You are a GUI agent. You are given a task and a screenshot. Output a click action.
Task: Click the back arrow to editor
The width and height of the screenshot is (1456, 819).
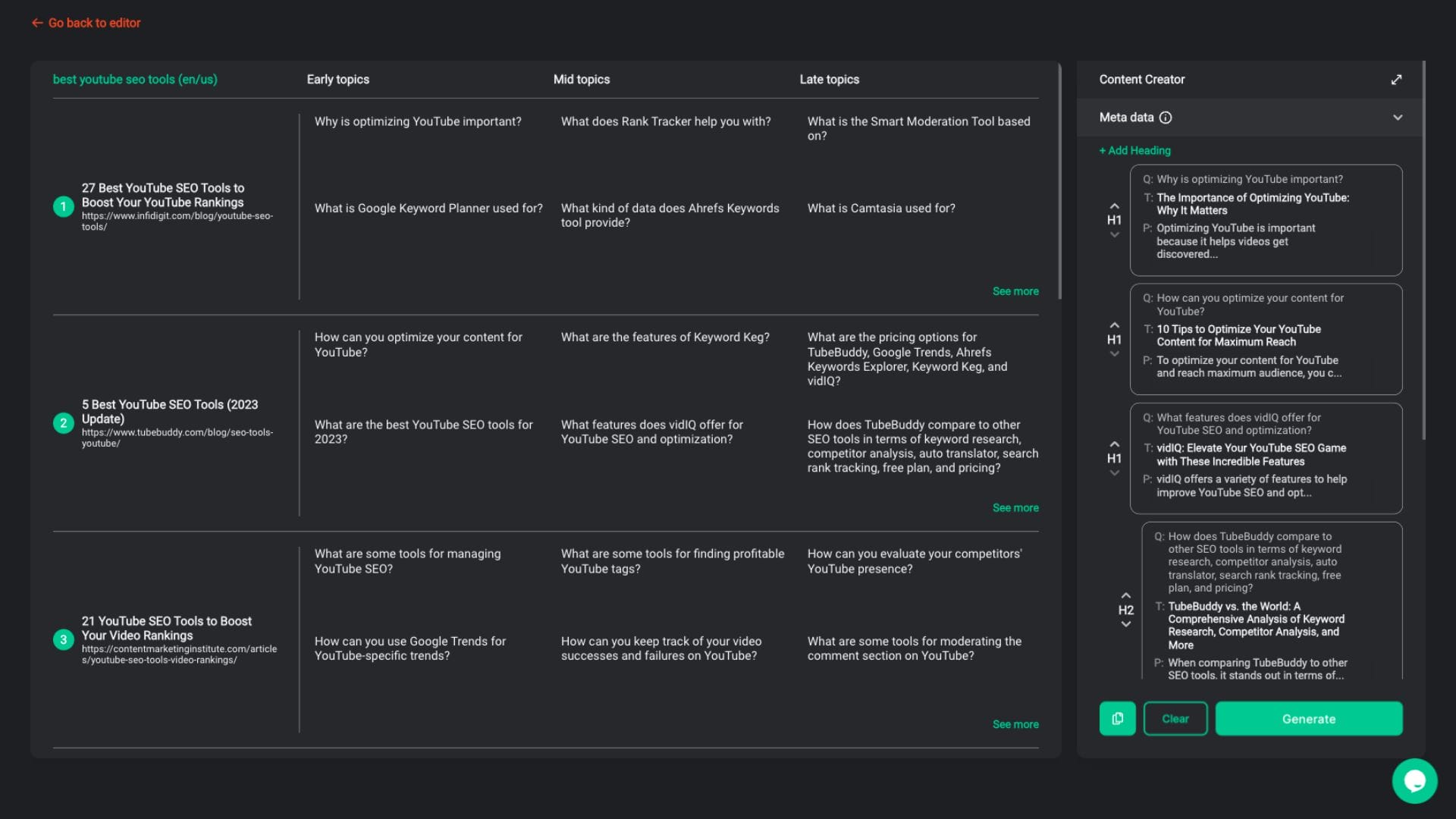[37, 23]
